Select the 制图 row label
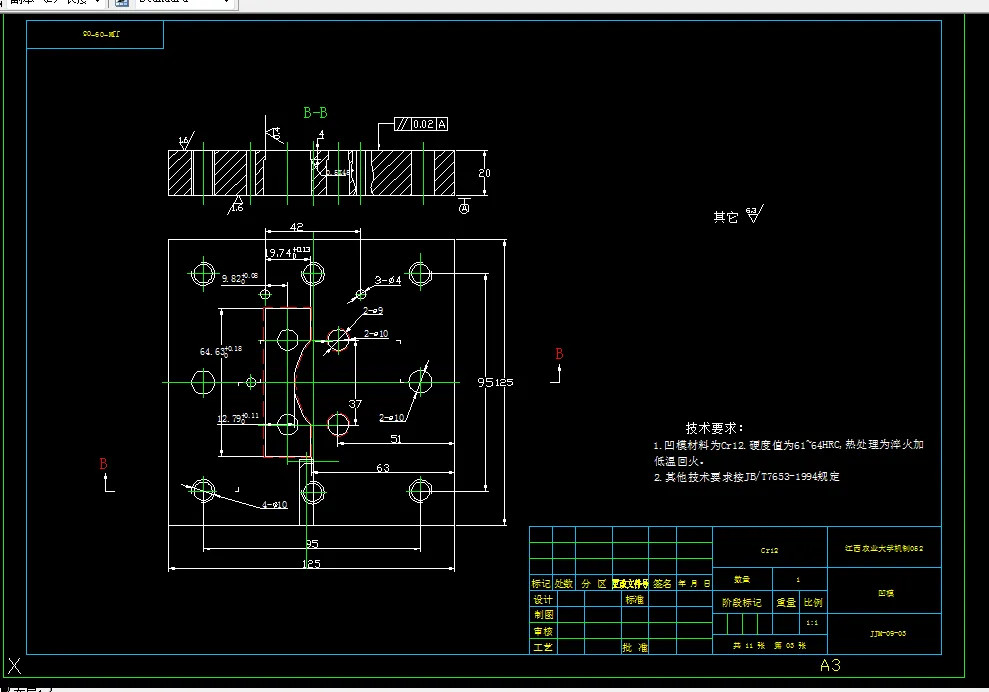This screenshot has height=692, width=989. 544,614
